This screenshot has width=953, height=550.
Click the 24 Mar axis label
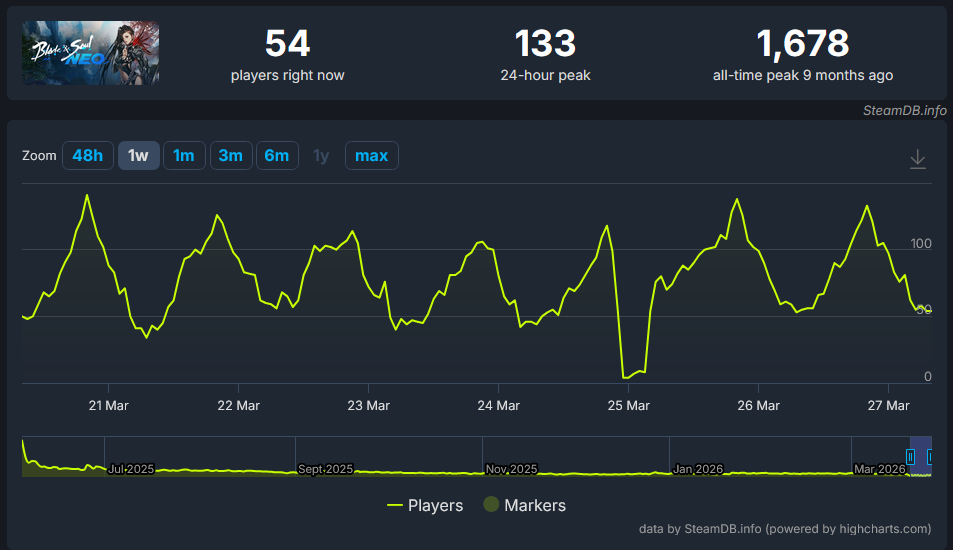pos(498,405)
